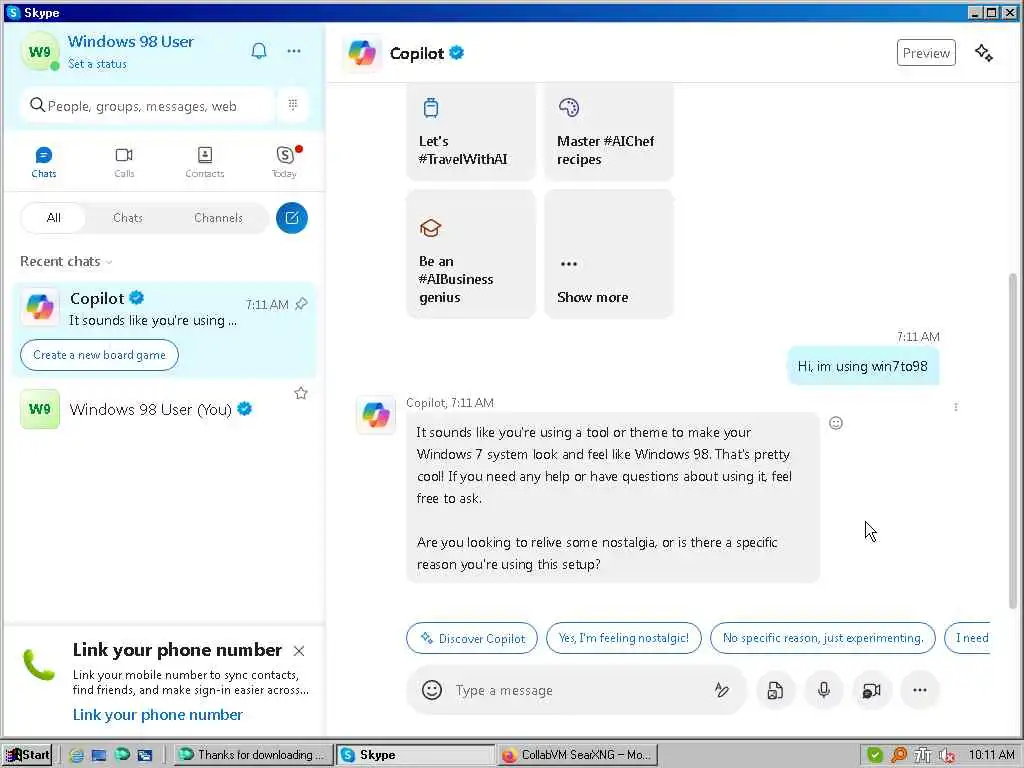
Task: Open message options three-dot menu on Copilot's reply
Action: 955,408
